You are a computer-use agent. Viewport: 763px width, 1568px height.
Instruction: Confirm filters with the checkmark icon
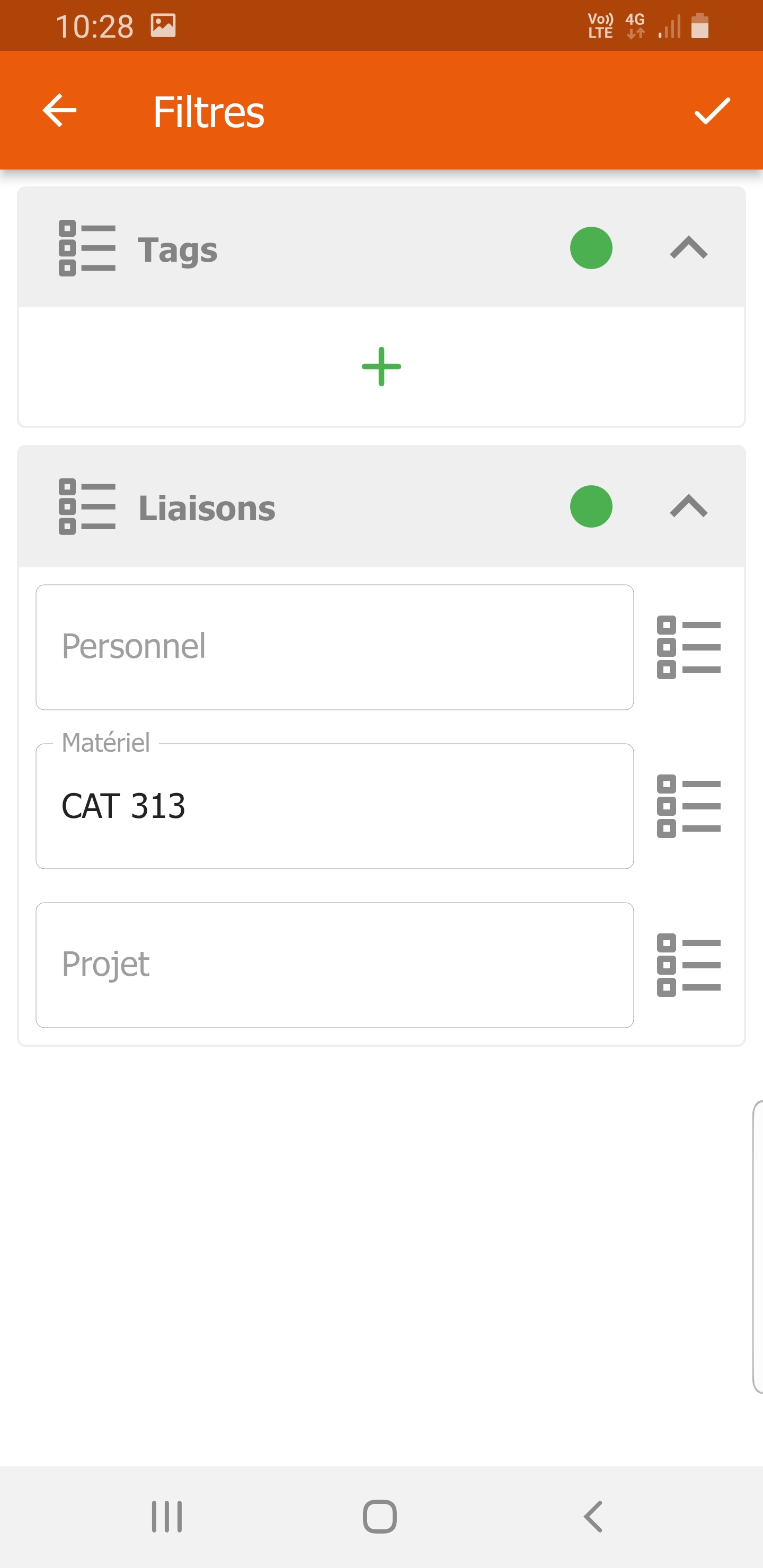click(712, 111)
